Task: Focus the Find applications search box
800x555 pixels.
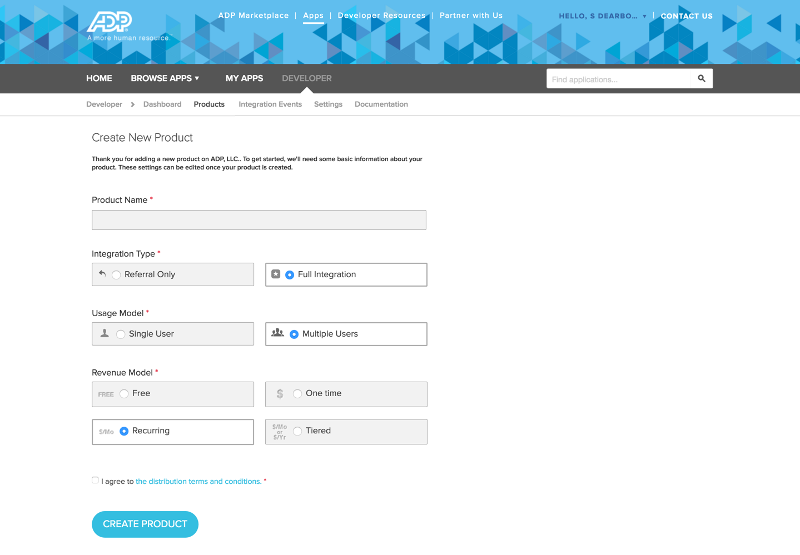Action: pos(618,79)
